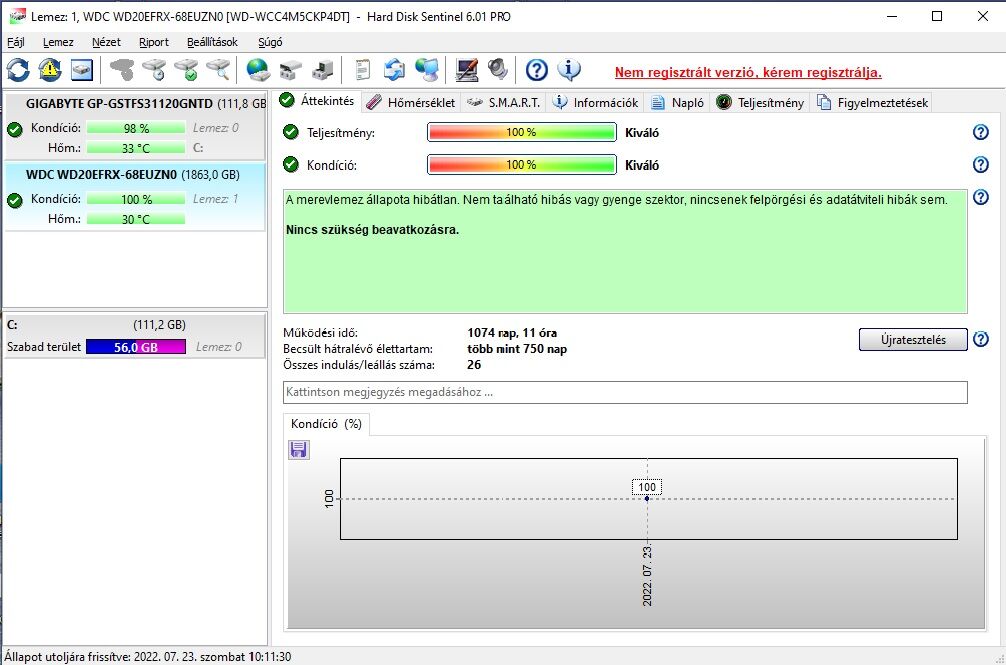Click the speaker sound toolbar icon
This screenshot has width=1006, height=665.
(498, 70)
